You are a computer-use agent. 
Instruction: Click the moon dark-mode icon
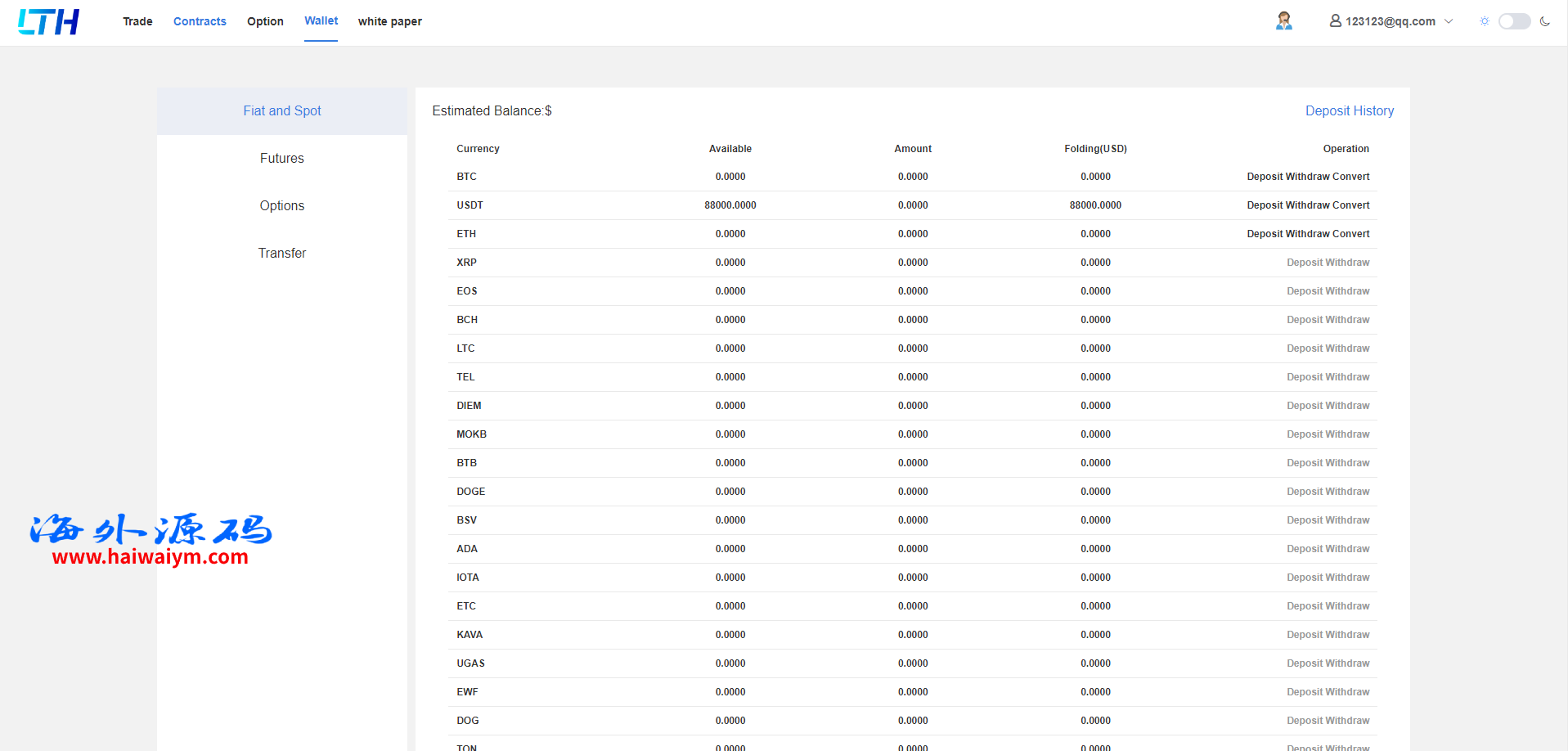[1544, 21]
